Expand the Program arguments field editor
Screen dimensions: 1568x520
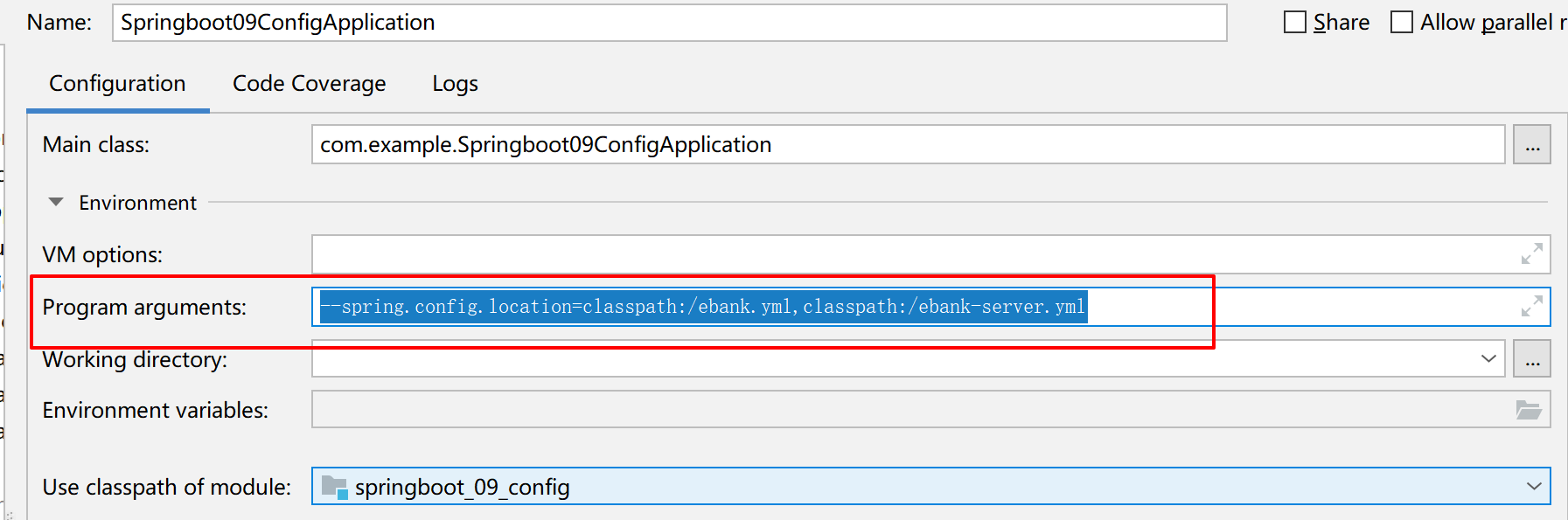point(1531,307)
